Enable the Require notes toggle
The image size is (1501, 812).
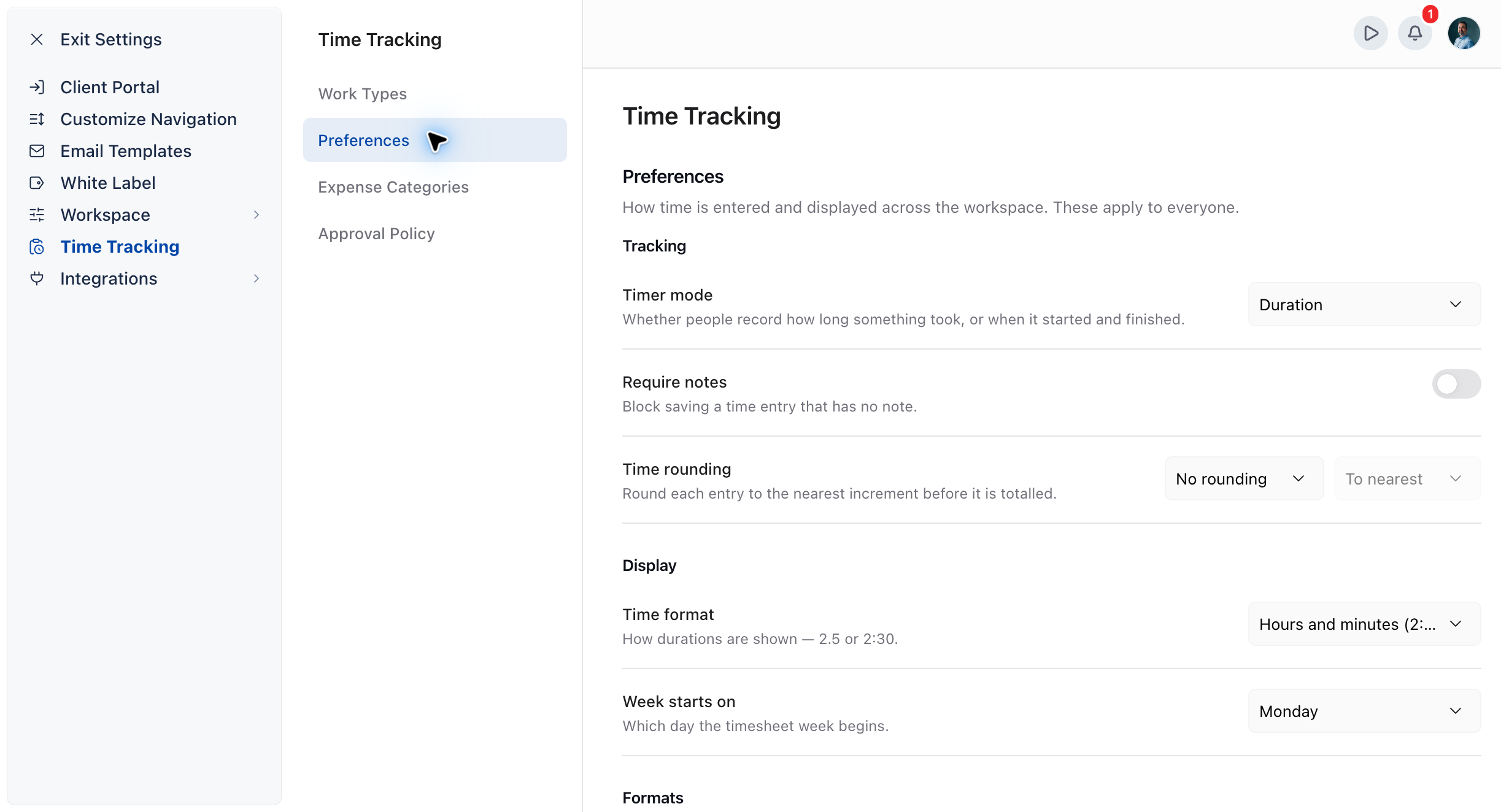(1456, 384)
